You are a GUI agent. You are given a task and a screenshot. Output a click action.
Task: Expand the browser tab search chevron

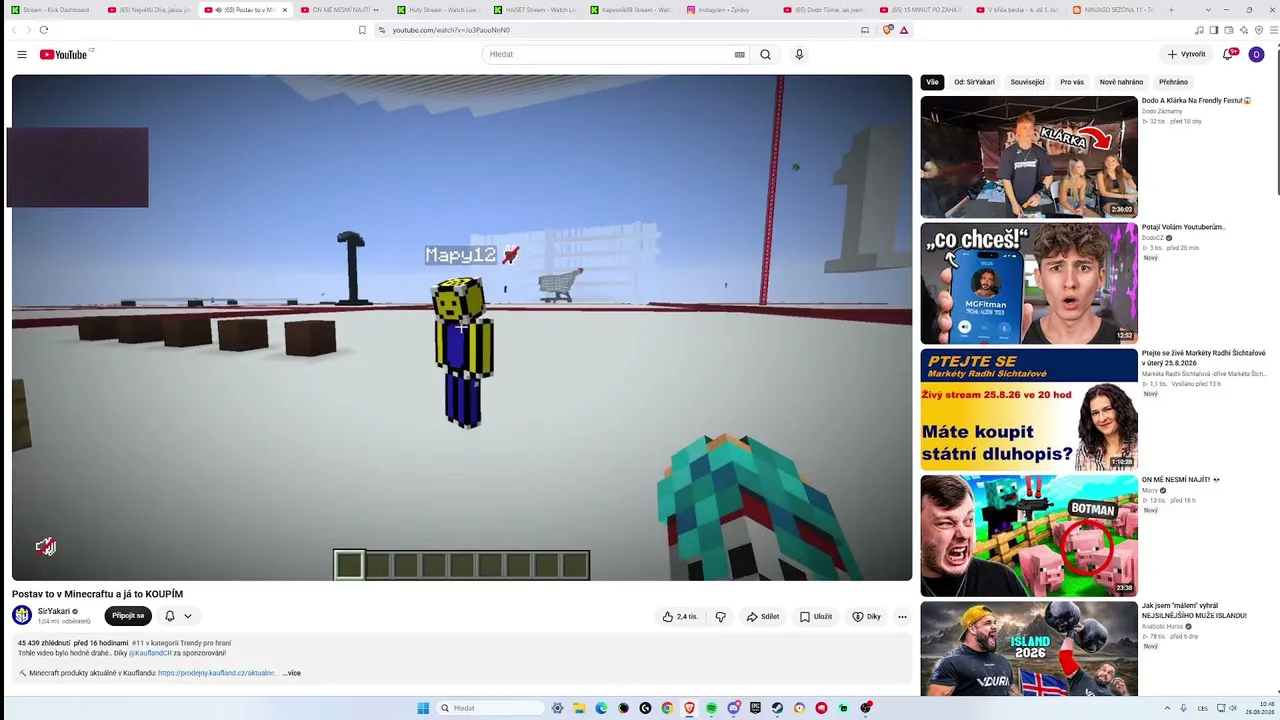[x=1208, y=10]
